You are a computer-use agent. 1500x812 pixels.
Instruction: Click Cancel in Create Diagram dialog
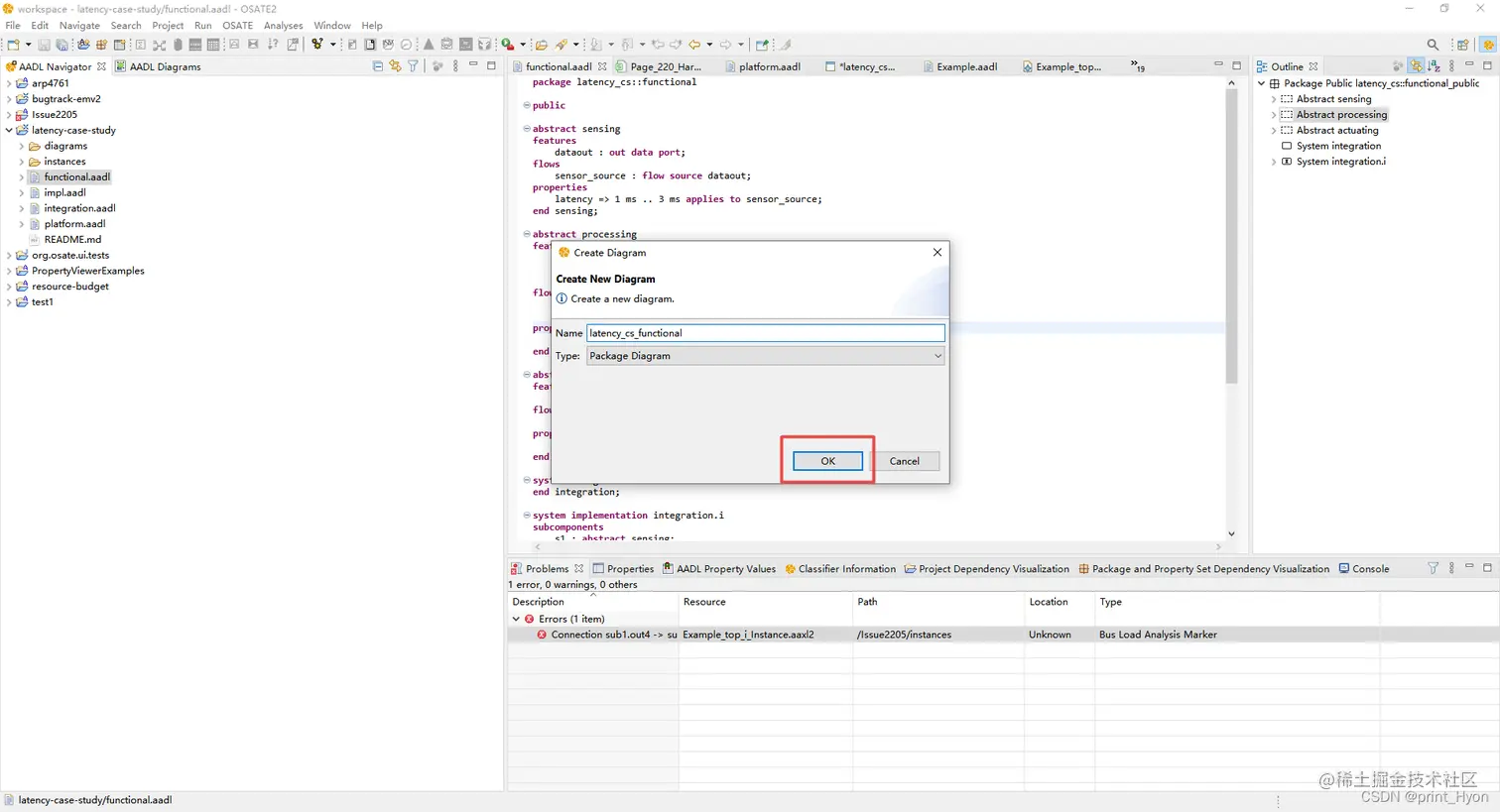(904, 461)
